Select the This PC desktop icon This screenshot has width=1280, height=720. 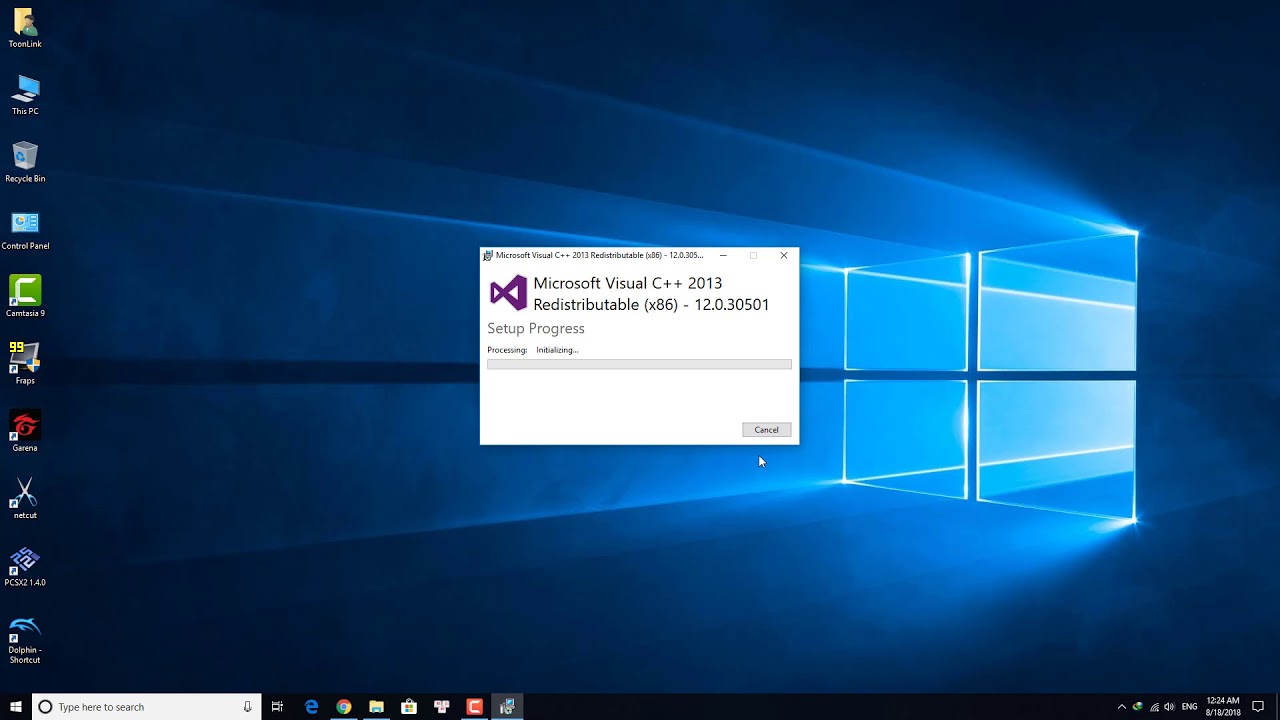coord(25,95)
